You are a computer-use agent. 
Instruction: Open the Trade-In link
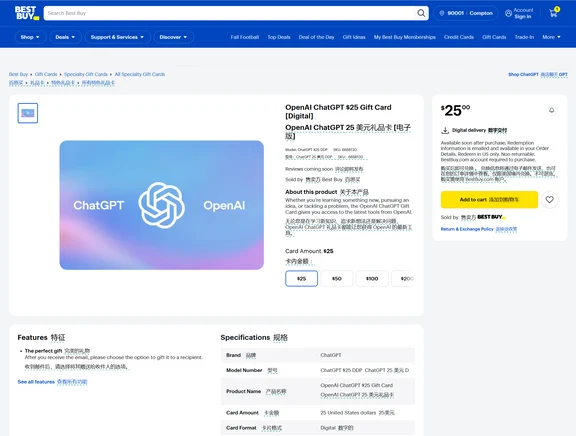[524, 37]
